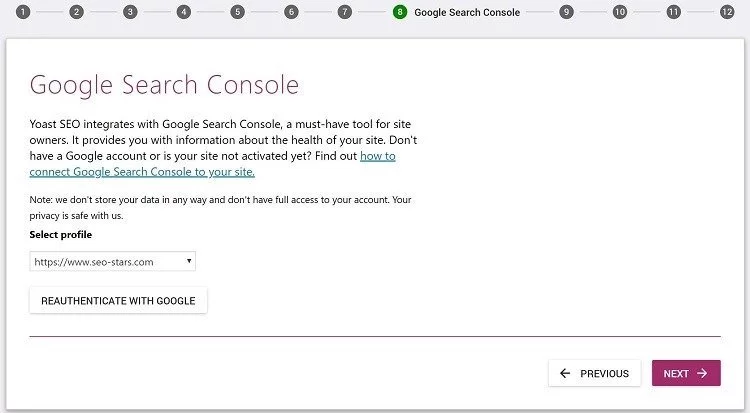Go to final step 12 circle
This screenshot has height=413, width=750.
click(x=727, y=12)
